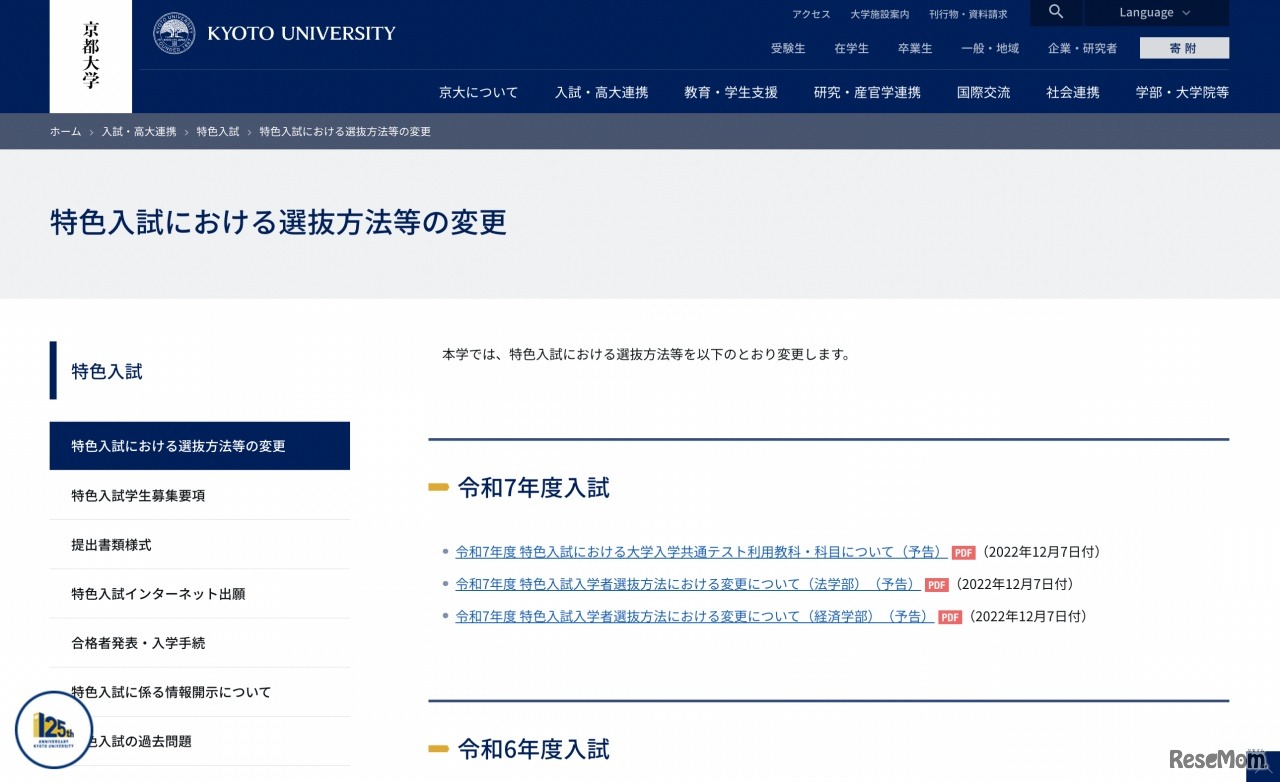
Task: Expand the 京大について menu
Action: [478, 92]
